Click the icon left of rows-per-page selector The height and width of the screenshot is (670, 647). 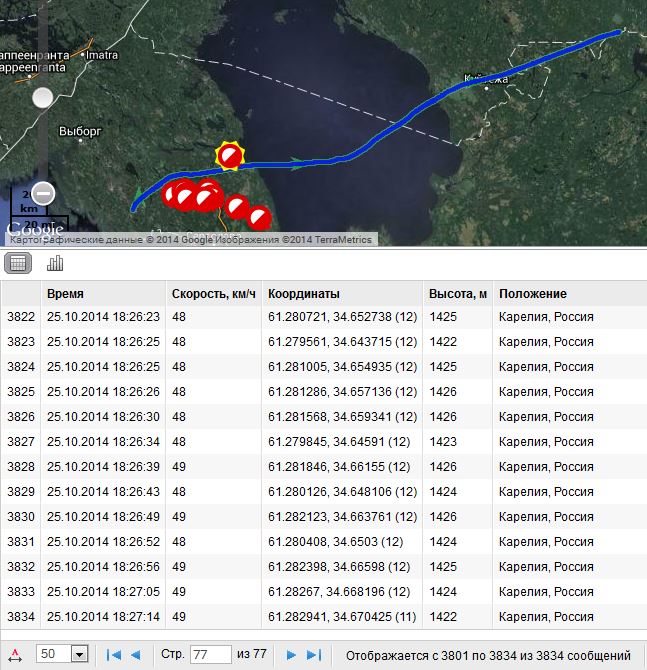[13, 655]
